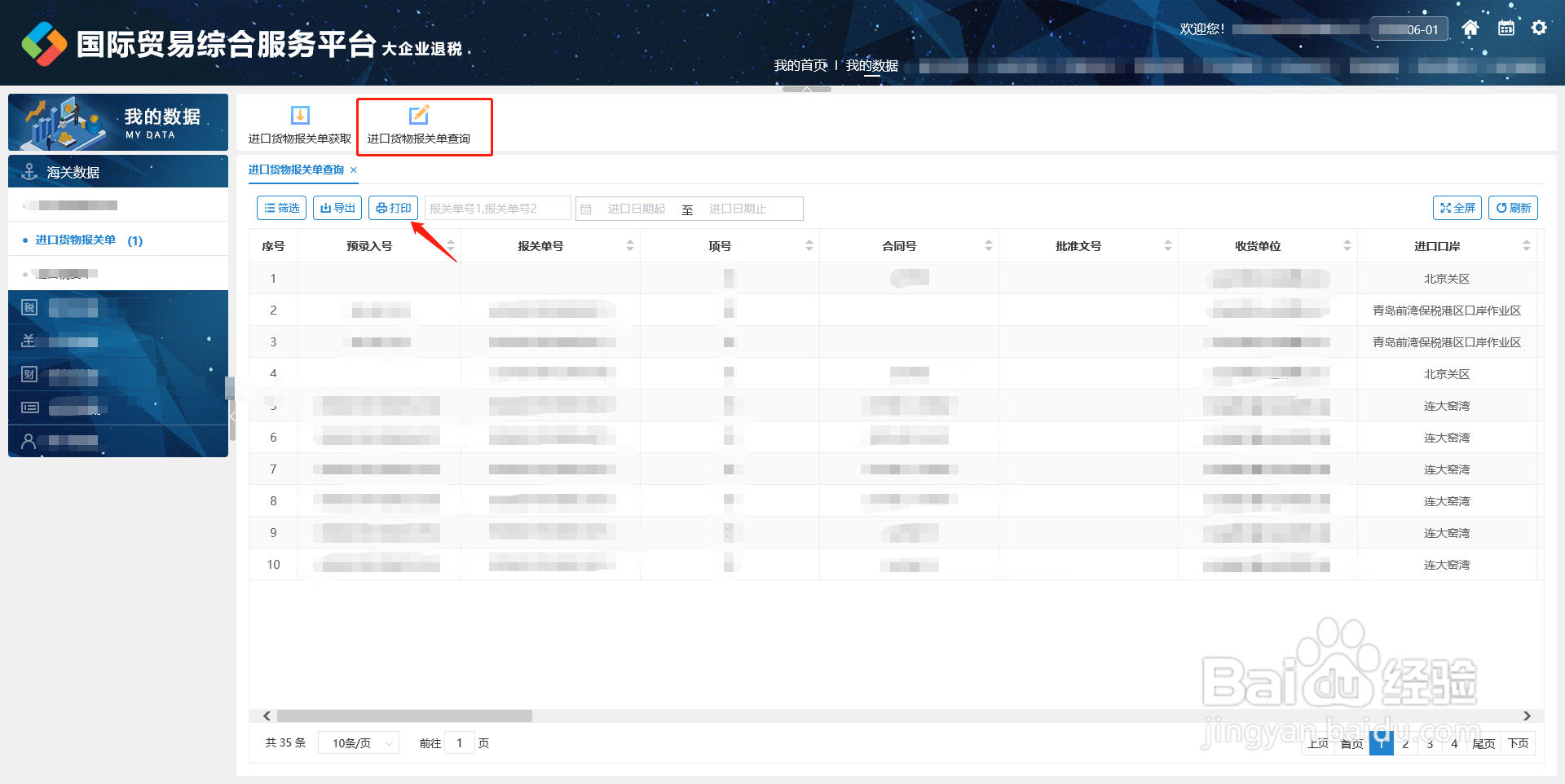
Task: Click the yen currency sidebar icon
Action: 29,341
